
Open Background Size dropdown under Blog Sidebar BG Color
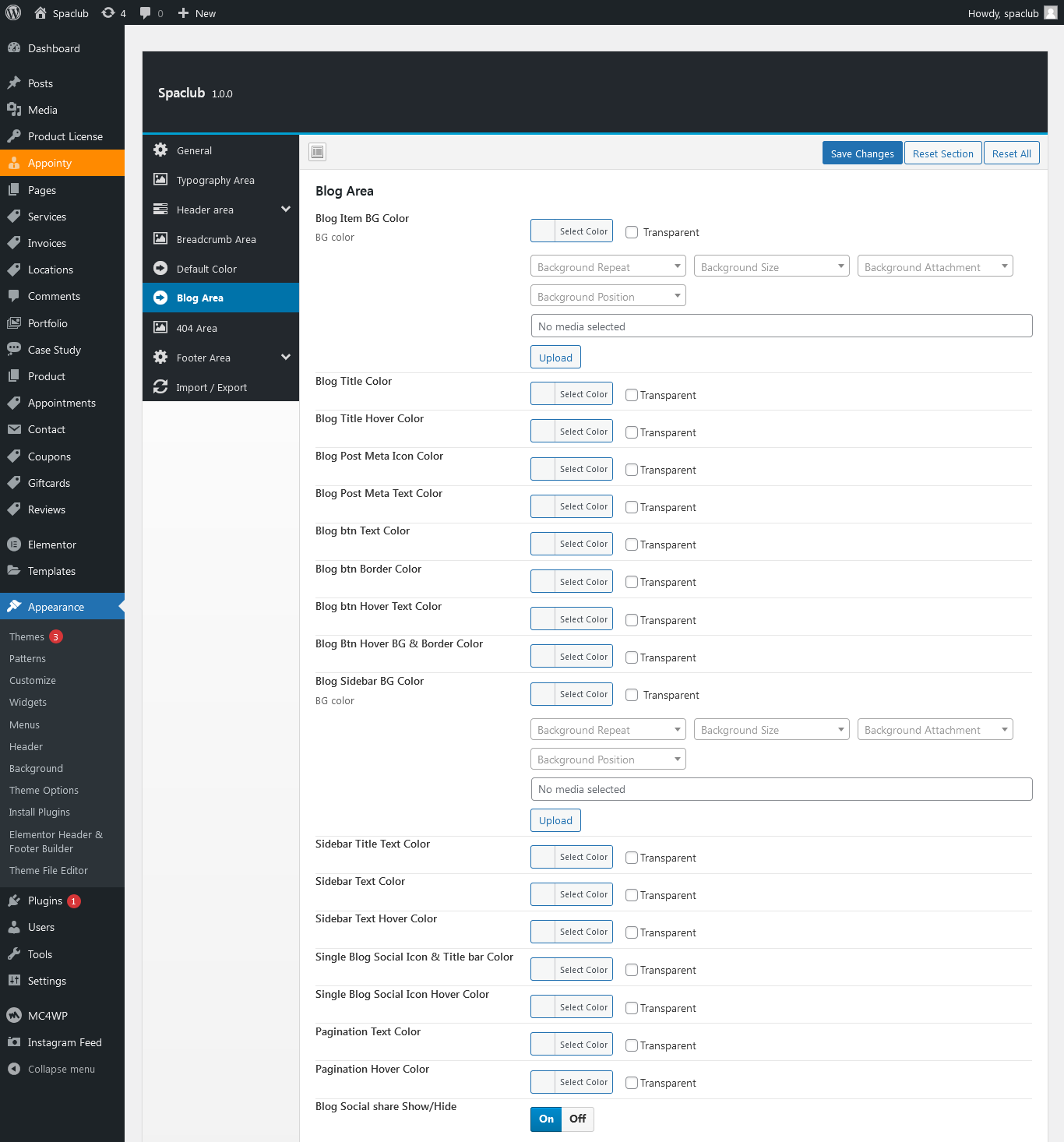click(x=772, y=729)
